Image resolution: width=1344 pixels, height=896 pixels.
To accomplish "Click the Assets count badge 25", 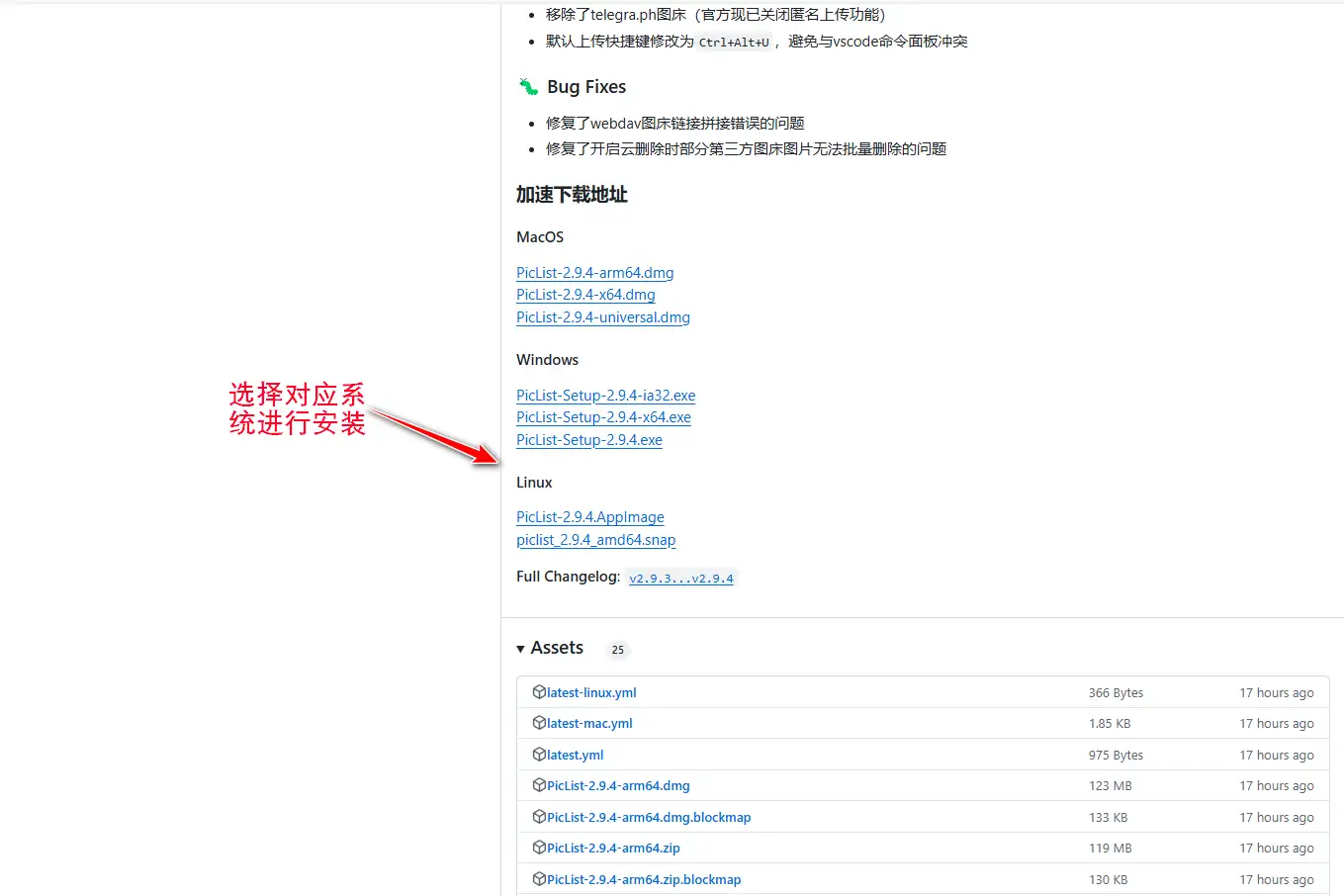I will click(617, 650).
